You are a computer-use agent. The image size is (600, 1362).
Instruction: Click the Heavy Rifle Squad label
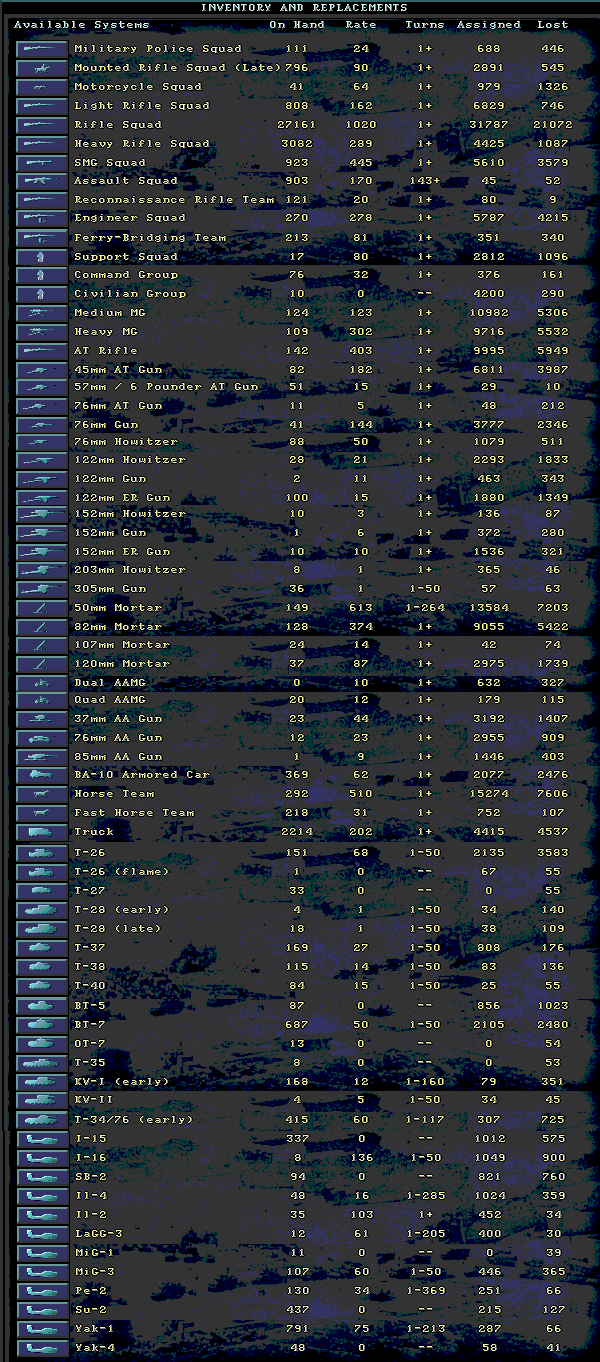[142, 143]
